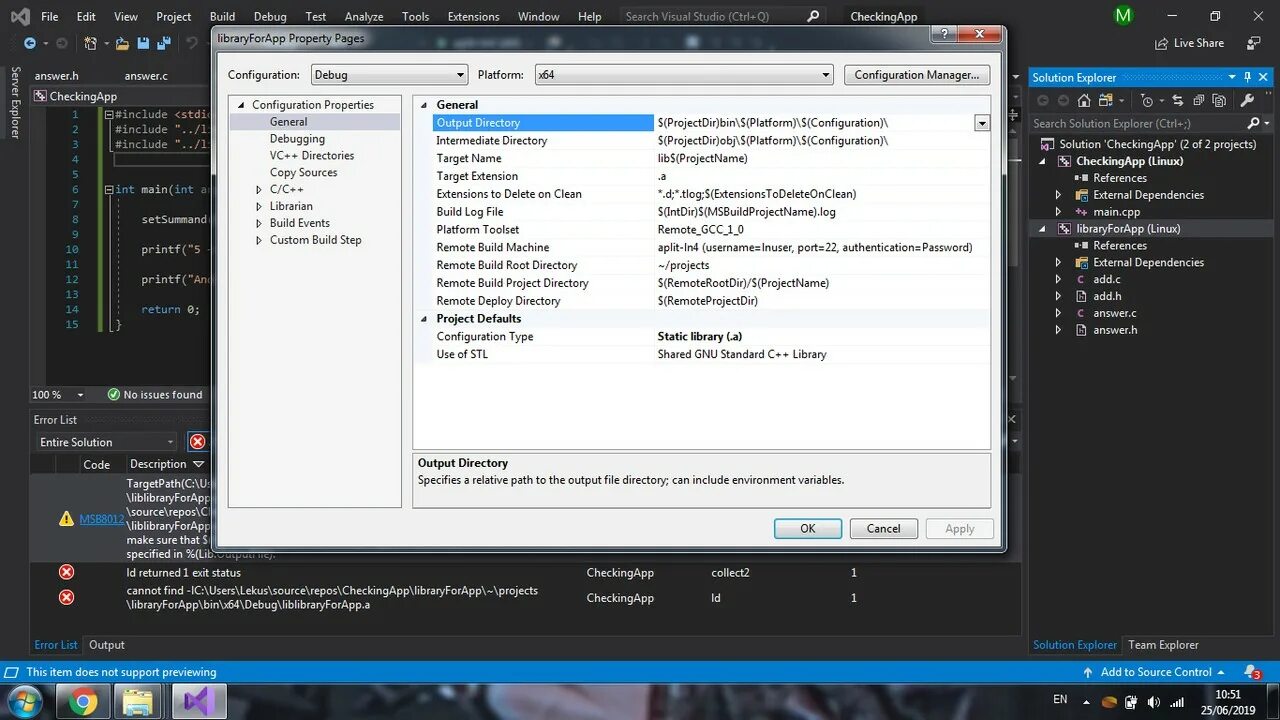Select the Copy Sources property page
The height and width of the screenshot is (720, 1280).
pyautogui.click(x=303, y=173)
